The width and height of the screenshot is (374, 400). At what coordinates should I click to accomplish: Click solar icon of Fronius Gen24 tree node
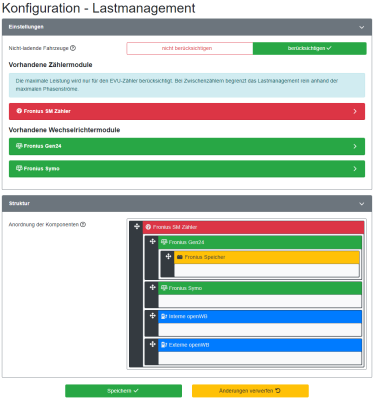pos(164,242)
